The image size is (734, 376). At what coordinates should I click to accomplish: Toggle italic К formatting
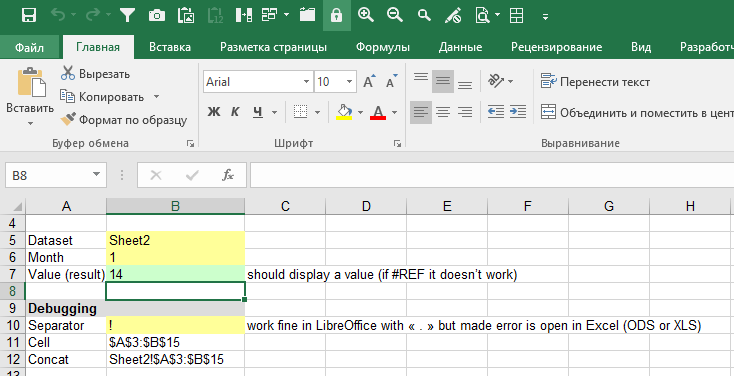click(235, 112)
